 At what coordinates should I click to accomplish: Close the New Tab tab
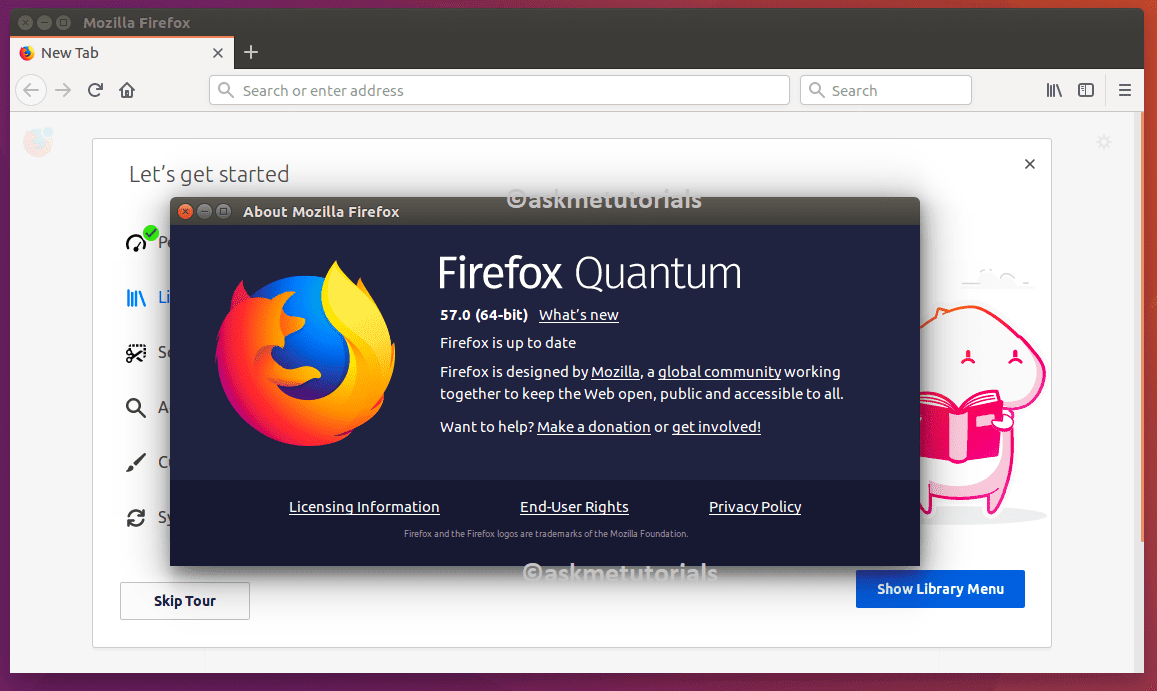point(218,53)
